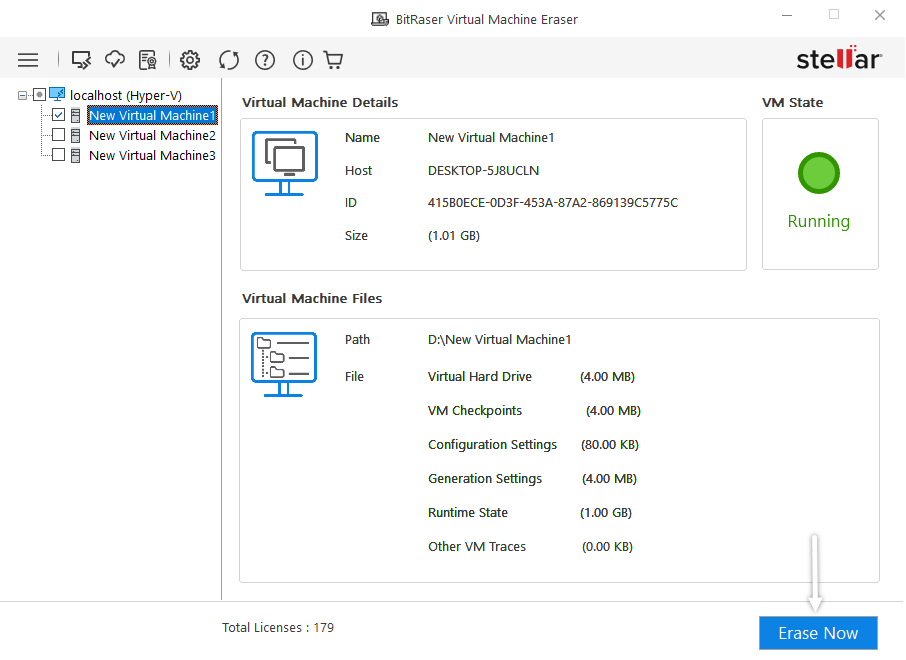The width and height of the screenshot is (906, 660).
Task: Click the Configuration Settings entry
Action: [492, 445]
